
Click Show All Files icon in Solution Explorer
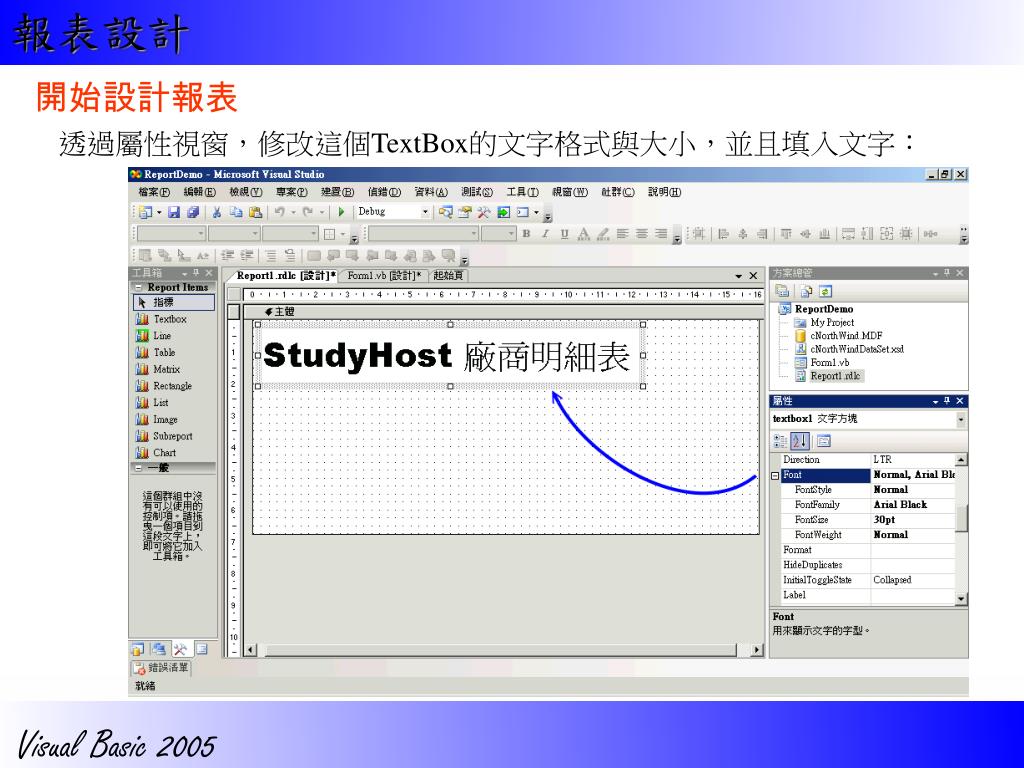point(806,292)
